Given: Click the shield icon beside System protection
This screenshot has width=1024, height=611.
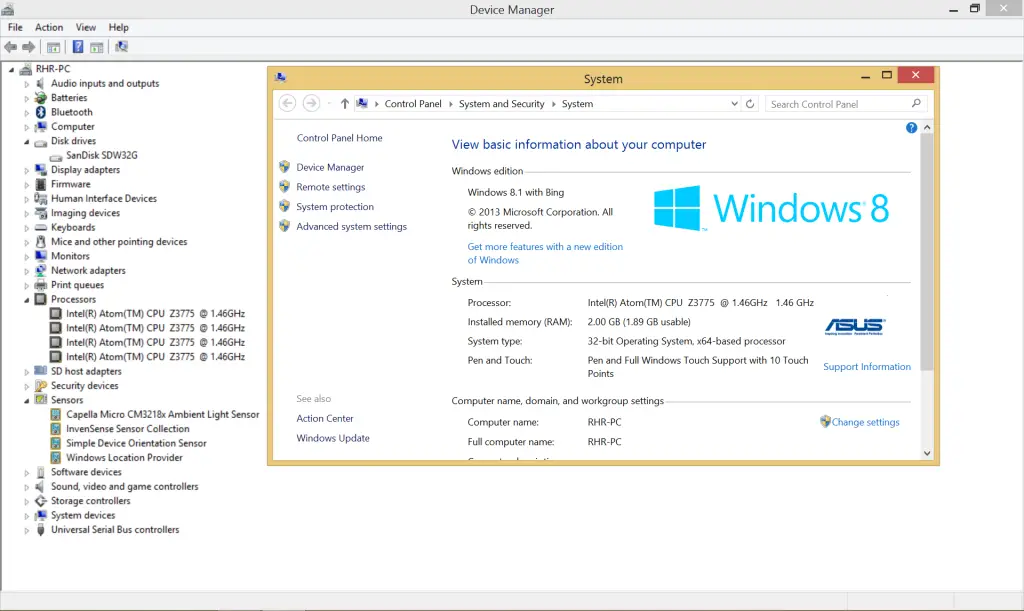Looking at the screenshot, I should click(284, 206).
